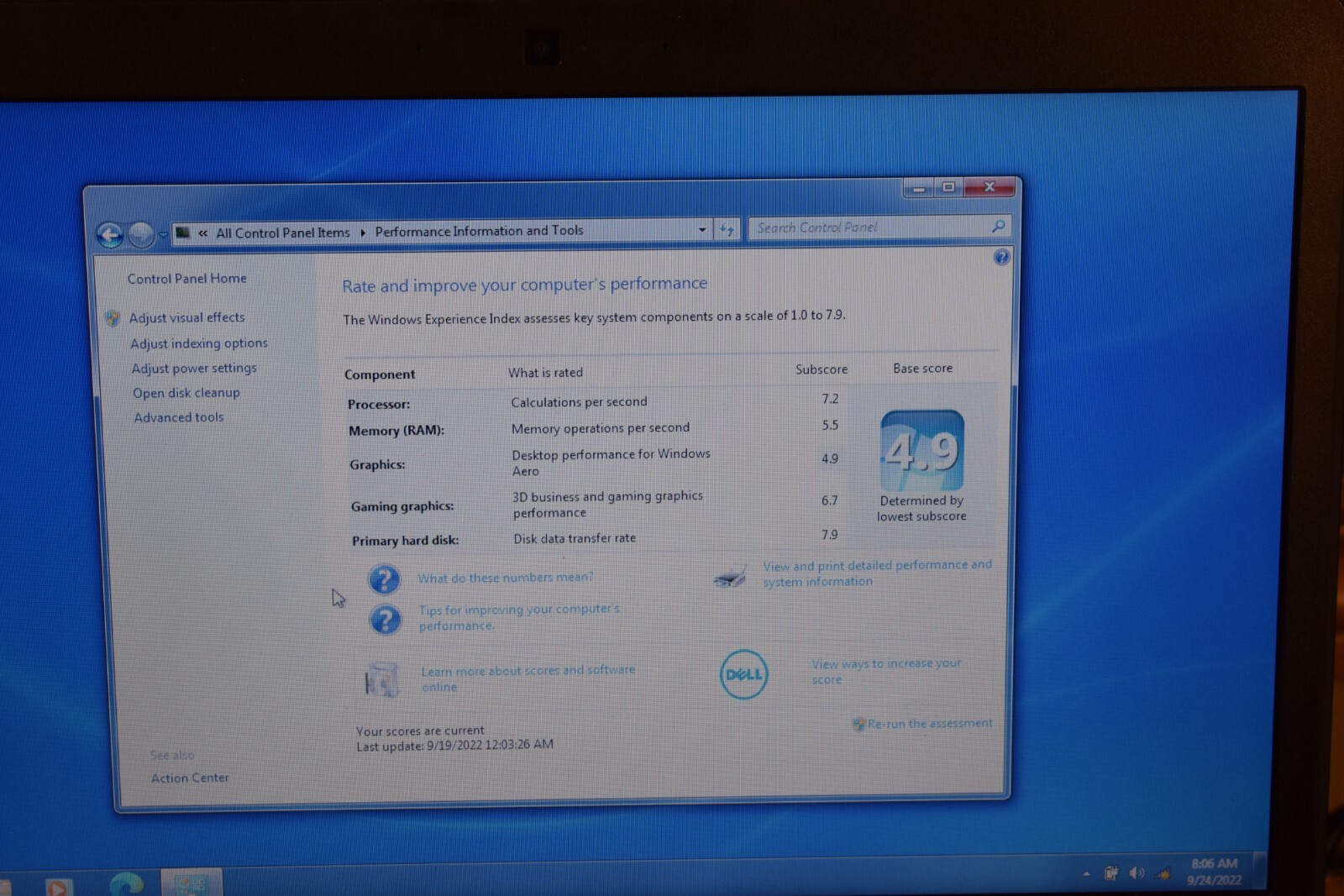Click the volume speaker tray icon
1344x896 pixels.
[x=1137, y=873]
